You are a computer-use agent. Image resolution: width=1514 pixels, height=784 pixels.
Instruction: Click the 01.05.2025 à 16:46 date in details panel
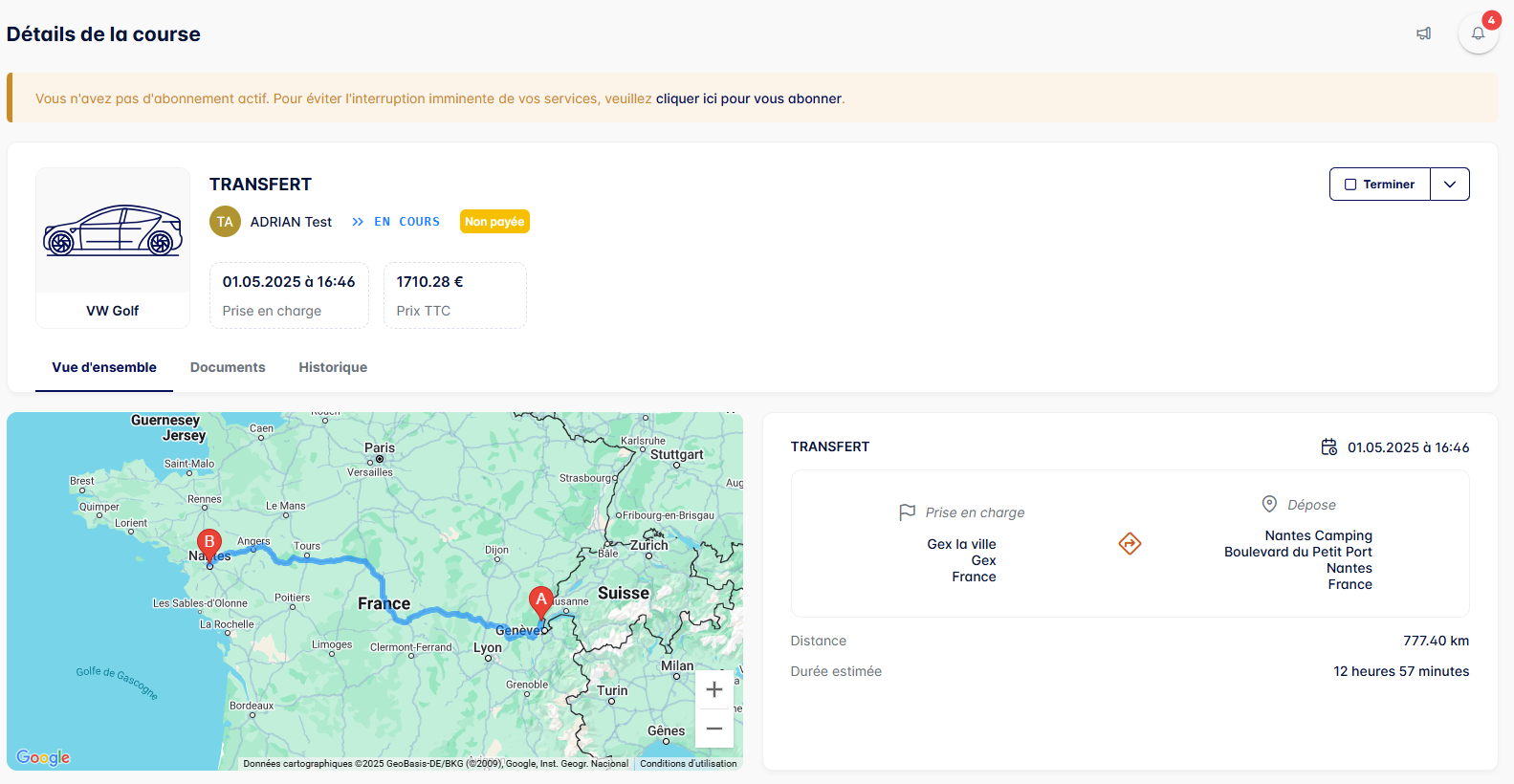tap(1408, 447)
